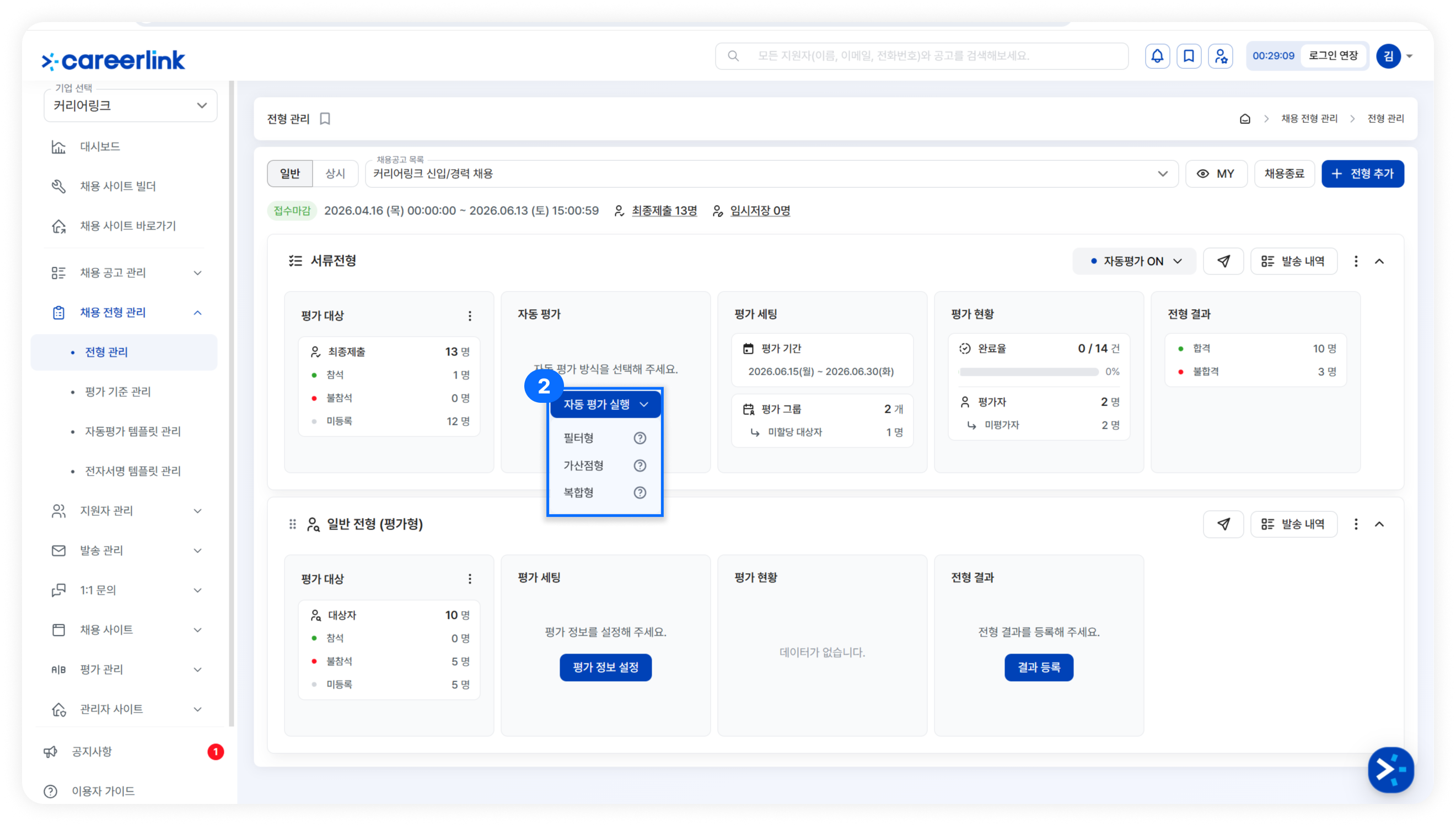
Task: Open 서류전형 section more options menu
Action: coord(1356,261)
